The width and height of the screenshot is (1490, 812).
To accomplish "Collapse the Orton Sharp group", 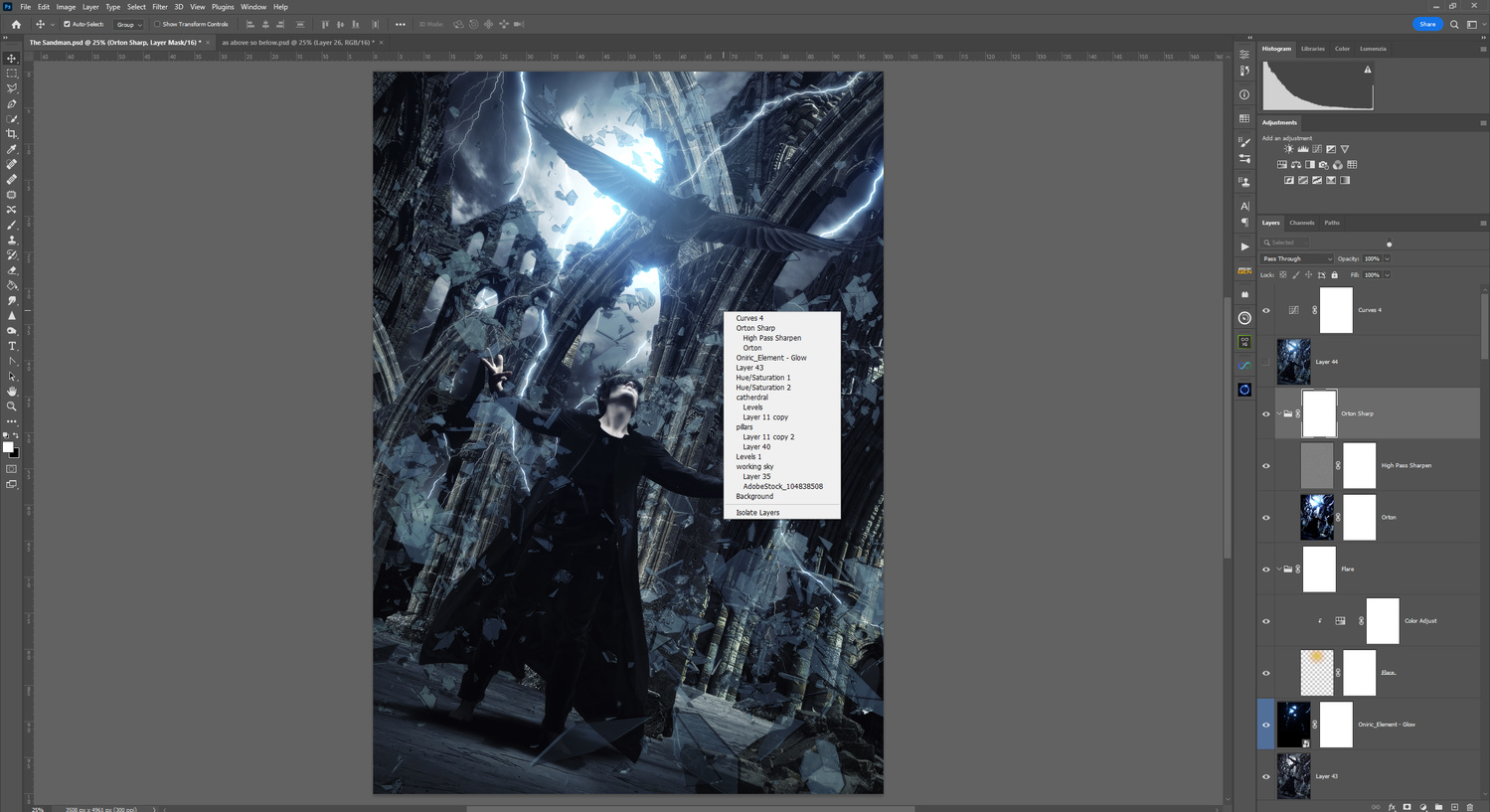I will (1279, 413).
